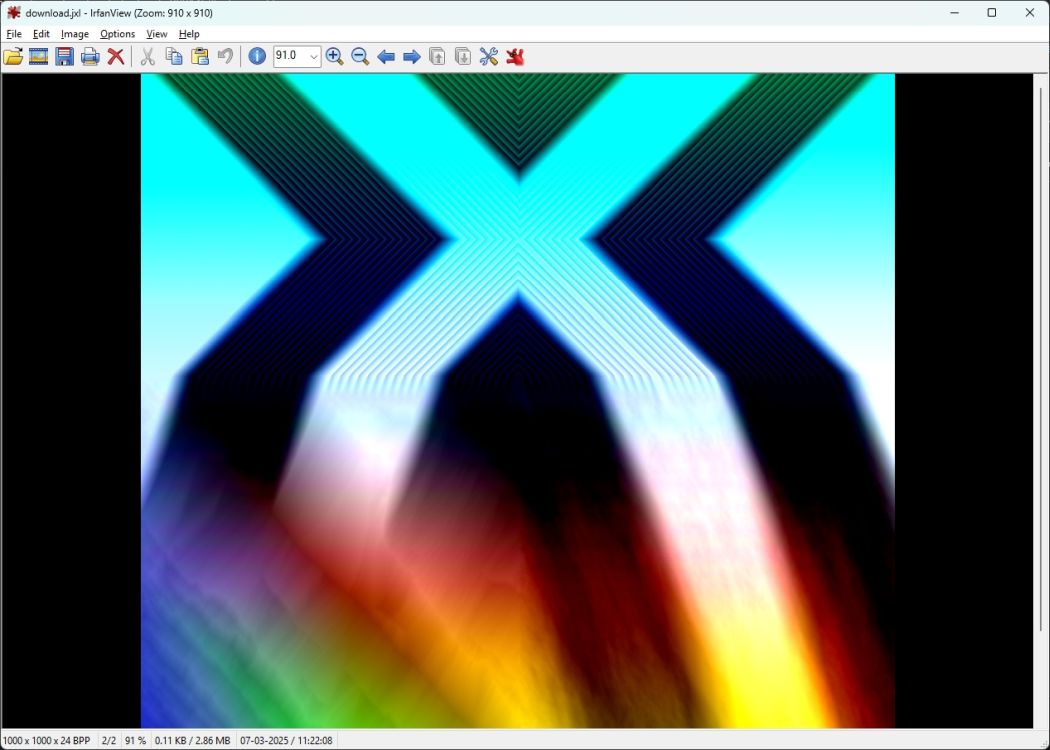Open the zoom percentage dropdown
This screenshot has height=750, width=1050.
click(x=314, y=57)
